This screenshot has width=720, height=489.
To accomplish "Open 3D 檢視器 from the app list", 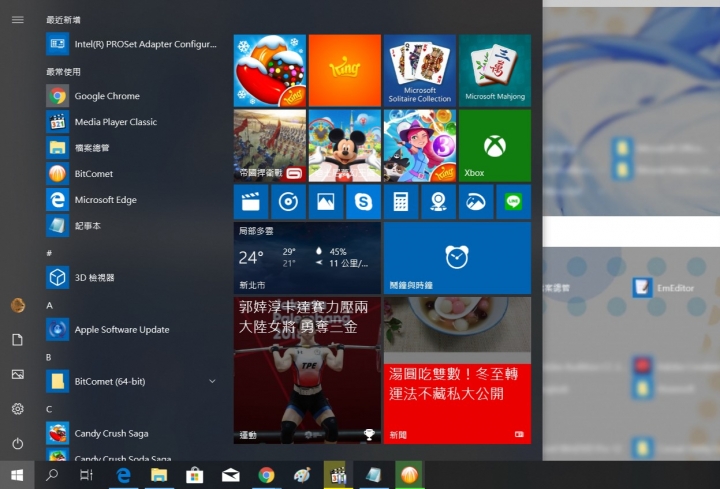I will pyautogui.click(x=132, y=277).
